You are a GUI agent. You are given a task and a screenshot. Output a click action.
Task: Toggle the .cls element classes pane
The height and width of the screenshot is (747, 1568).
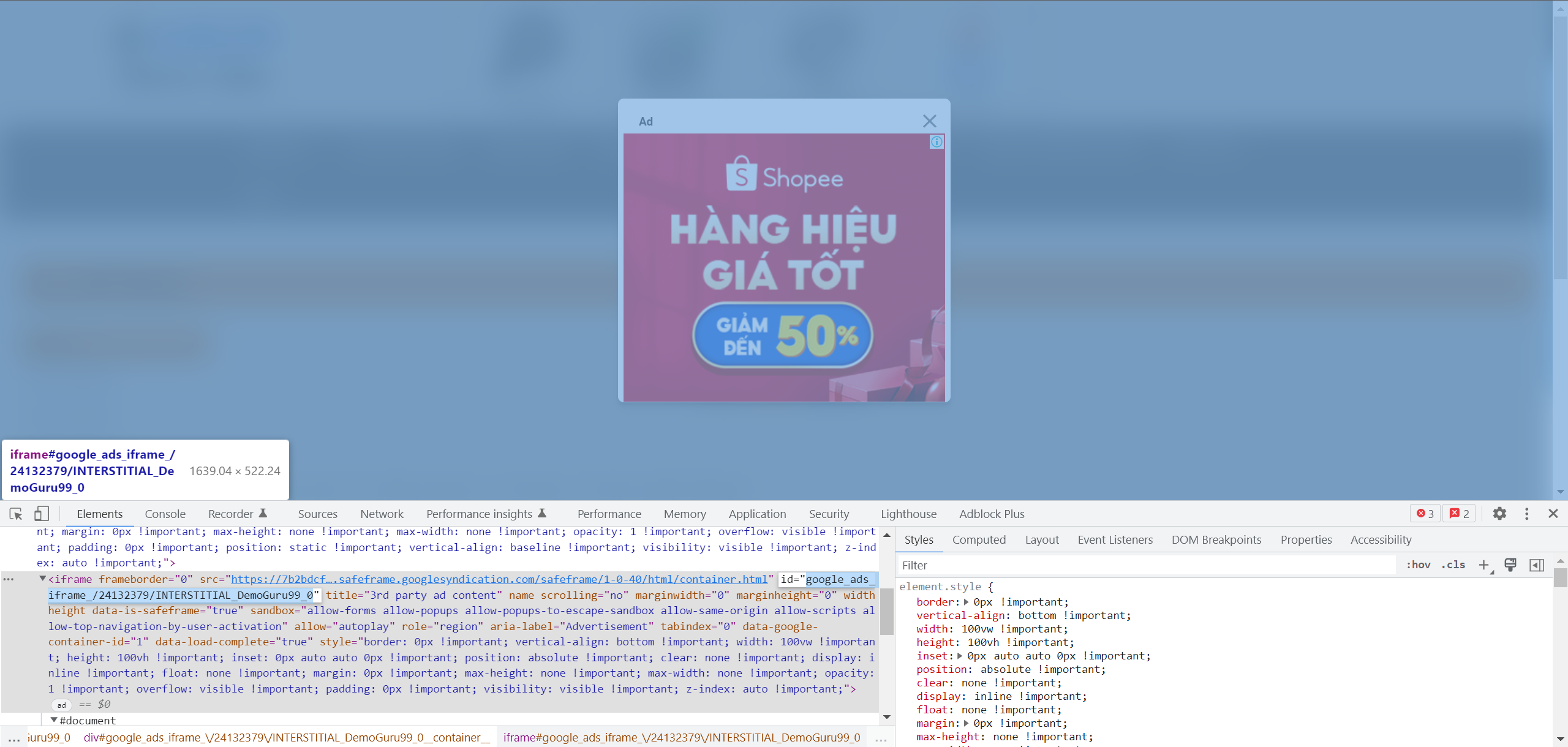pyautogui.click(x=1453, y=565)
